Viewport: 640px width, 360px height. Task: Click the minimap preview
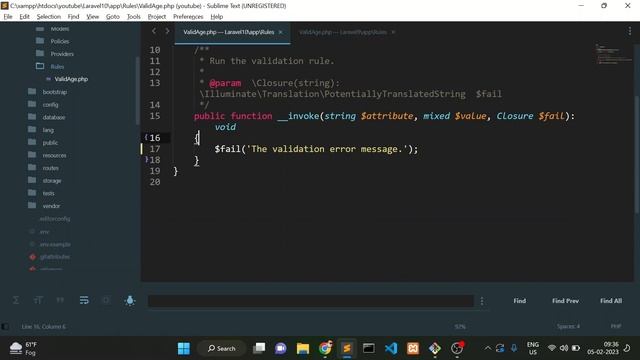click(x=612, y=54)
